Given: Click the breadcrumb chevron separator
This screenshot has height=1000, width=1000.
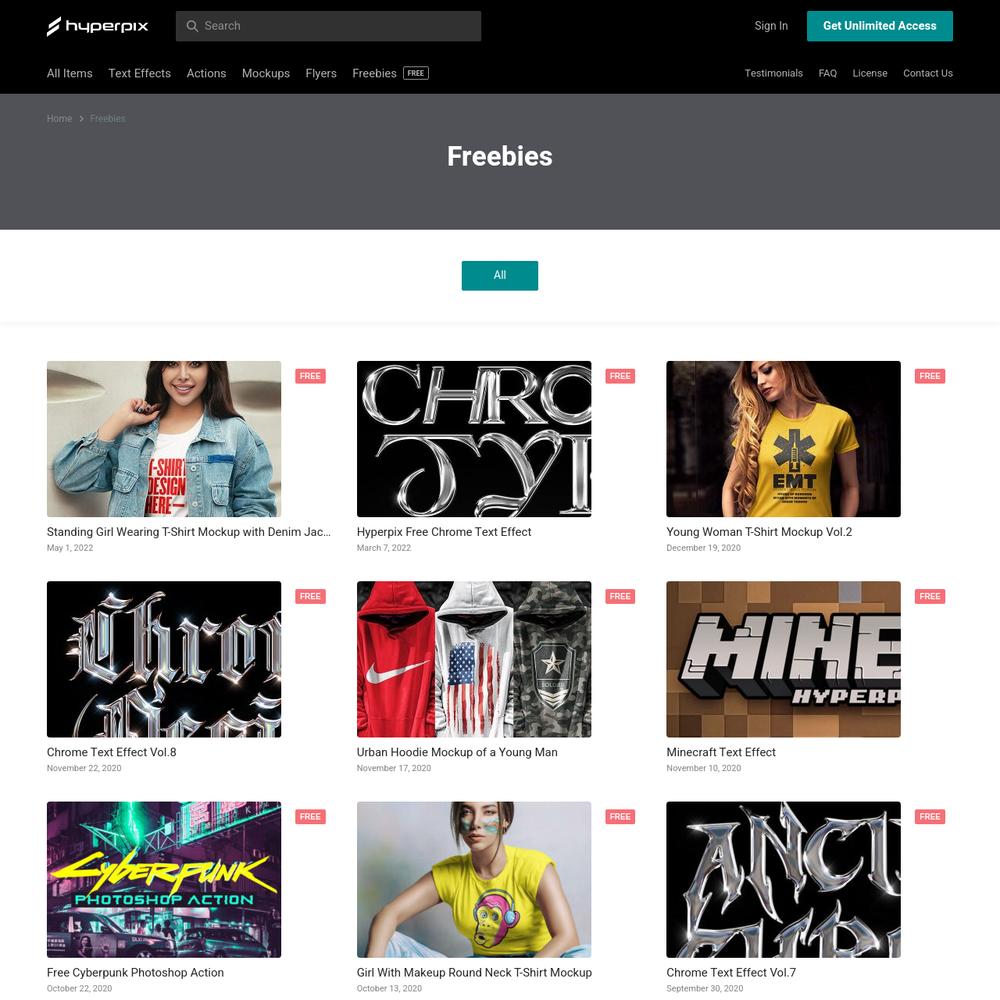Looking at the screenshot, I should [x=82, y=119].
